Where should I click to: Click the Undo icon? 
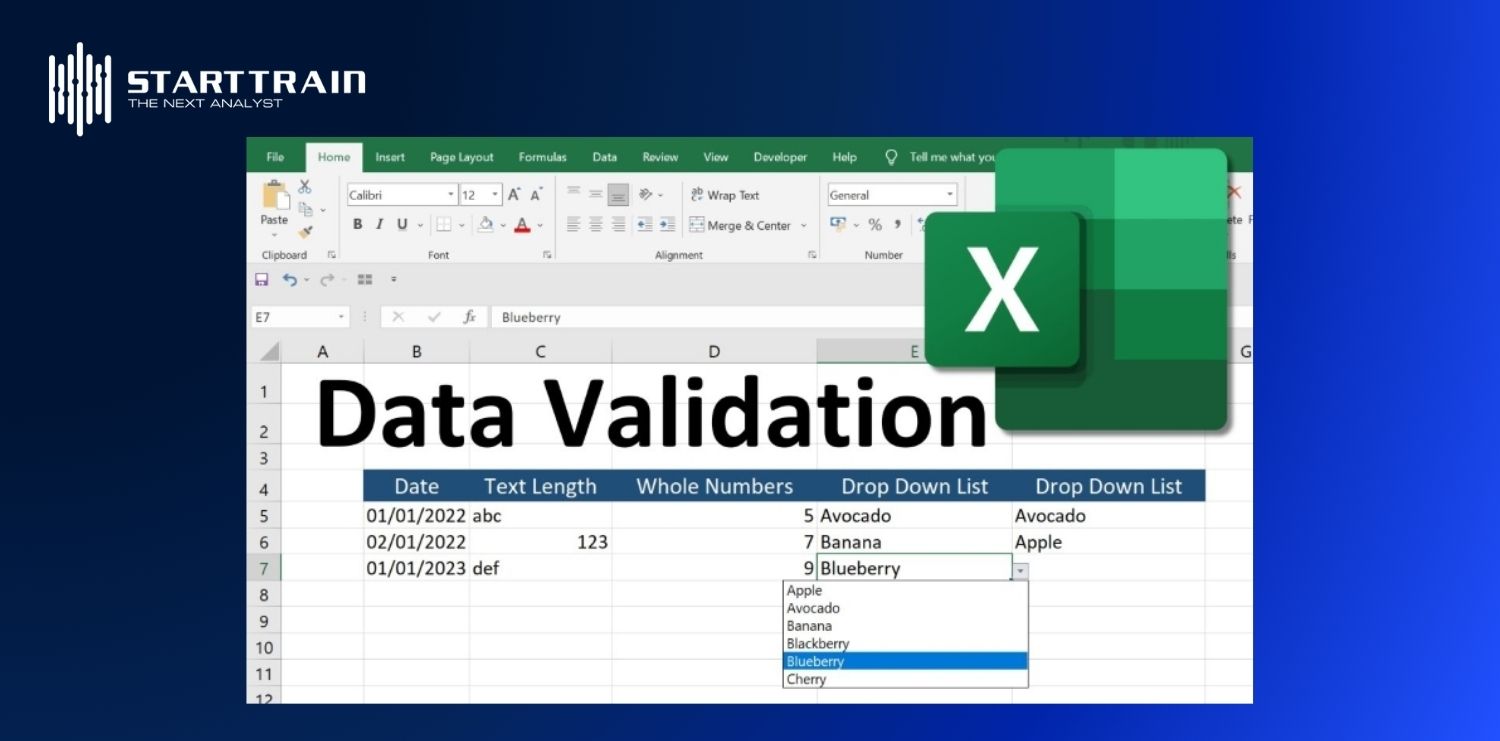(x=287, y=280)
